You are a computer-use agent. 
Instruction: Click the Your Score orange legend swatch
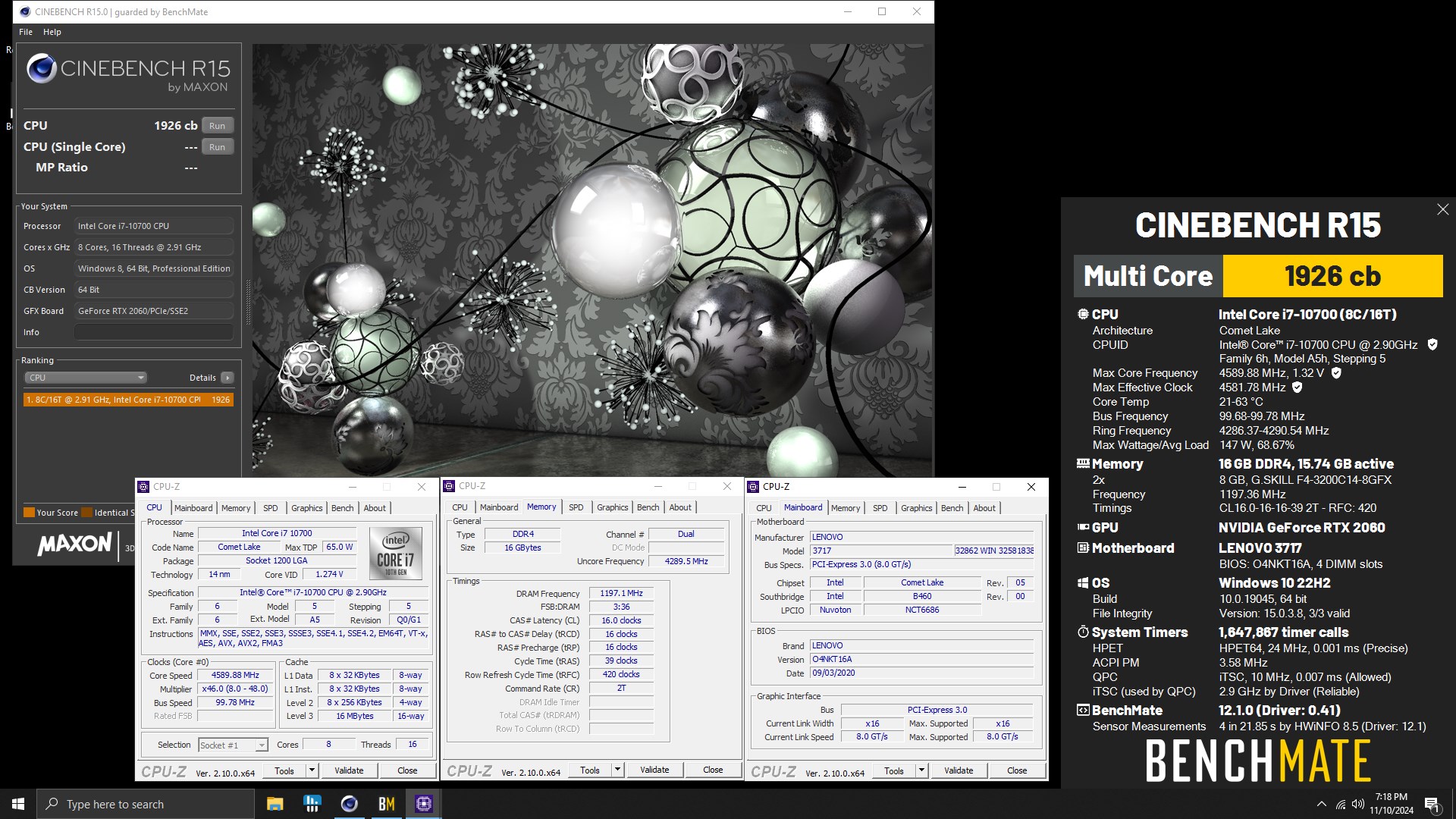29,513
